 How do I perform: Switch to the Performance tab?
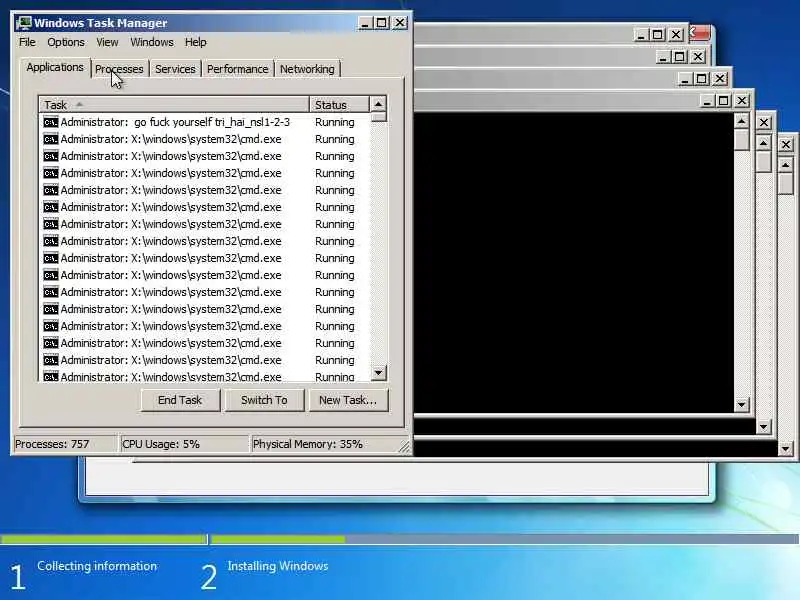237,69
